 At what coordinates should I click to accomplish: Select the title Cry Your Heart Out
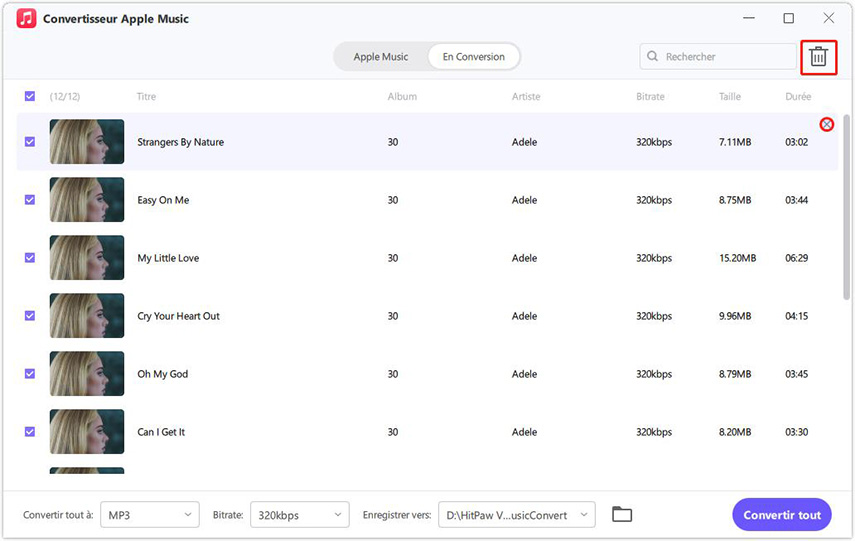(178, 316)
